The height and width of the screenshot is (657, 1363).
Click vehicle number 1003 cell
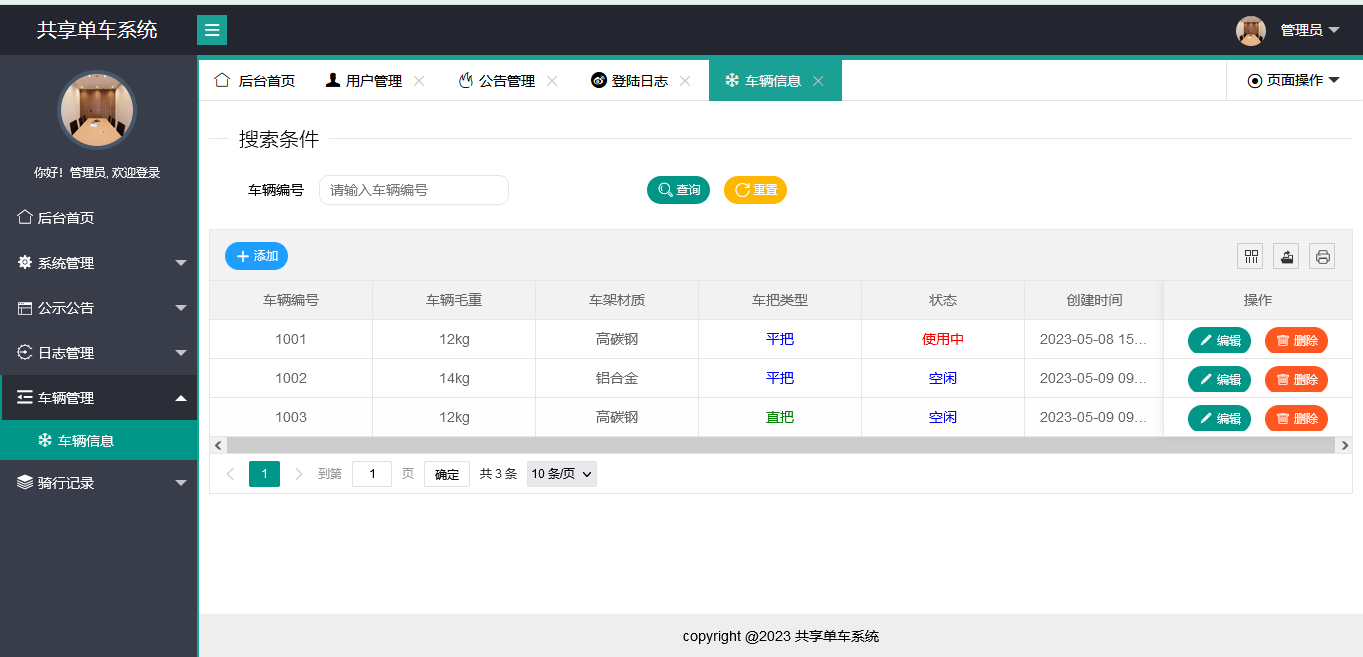[291, 417]
